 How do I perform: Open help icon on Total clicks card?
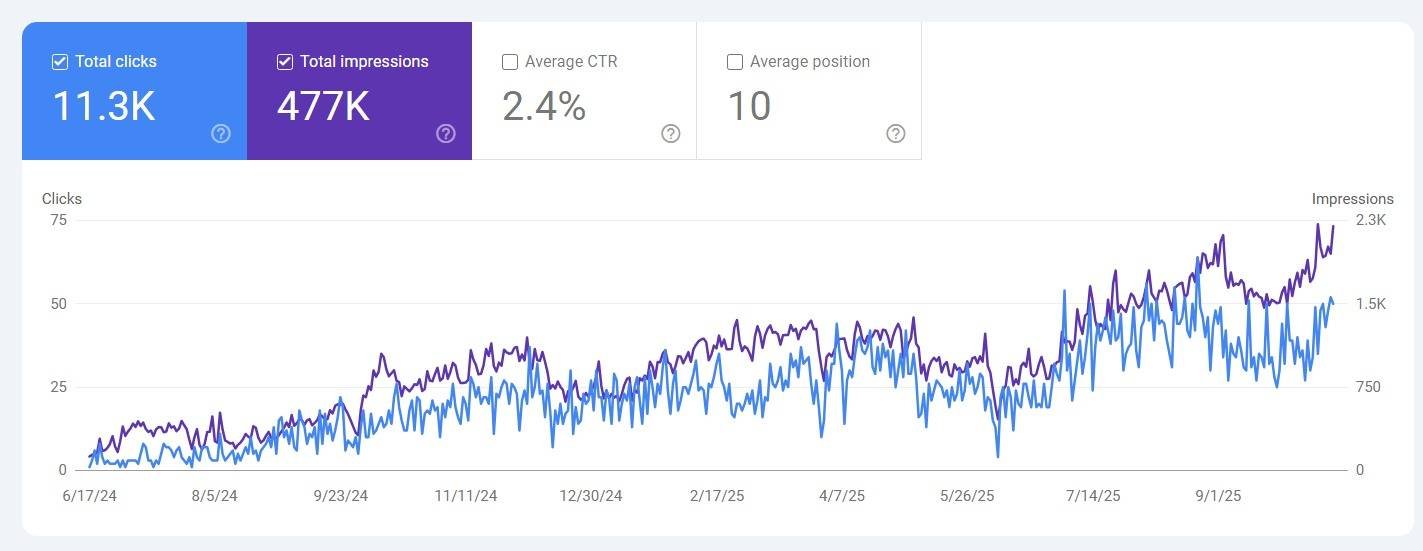pyautogui.click(x=221, y=134)
